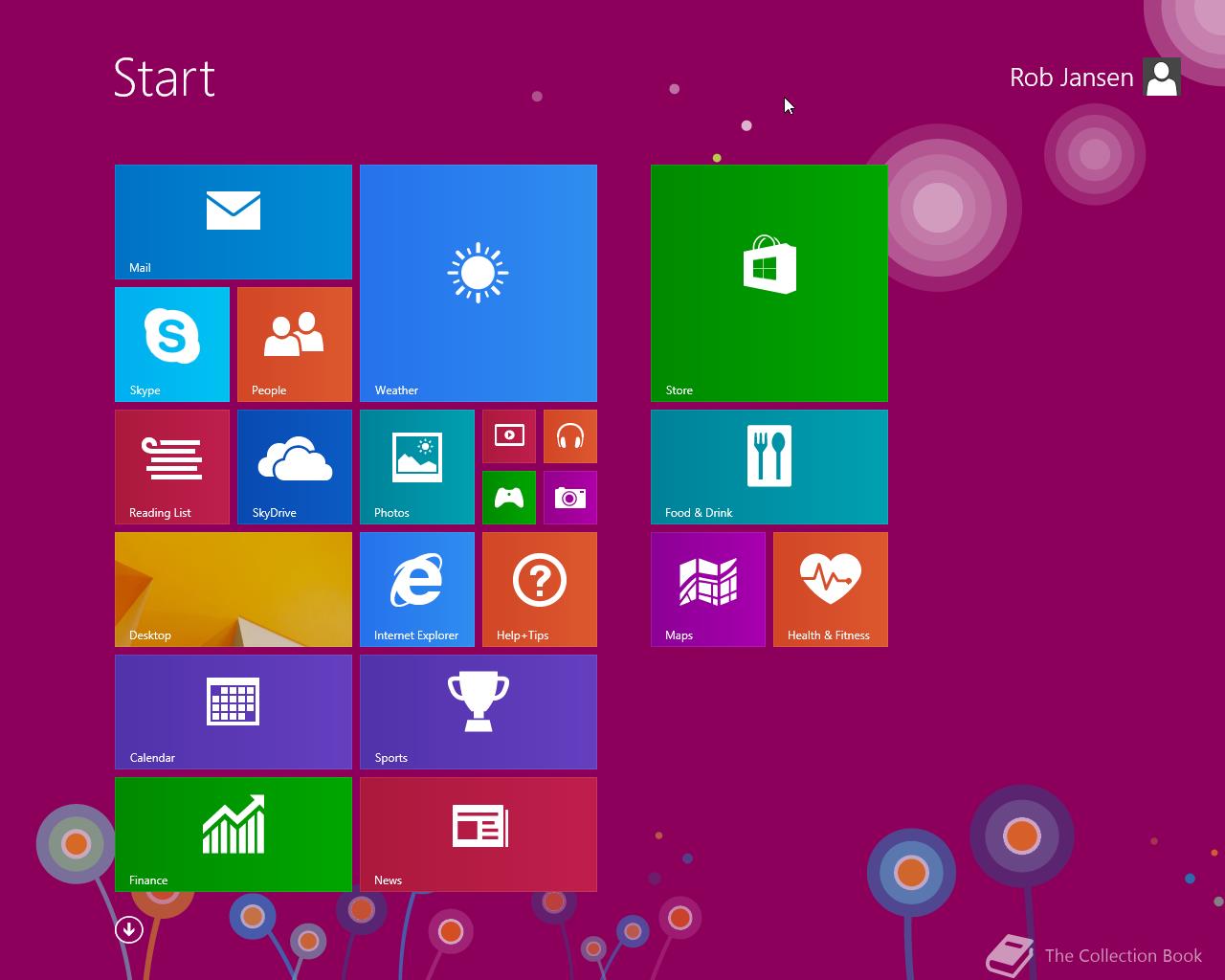Open the Weather tile
The width and height of the screenshot is (1225, 980).
[479, 283]
